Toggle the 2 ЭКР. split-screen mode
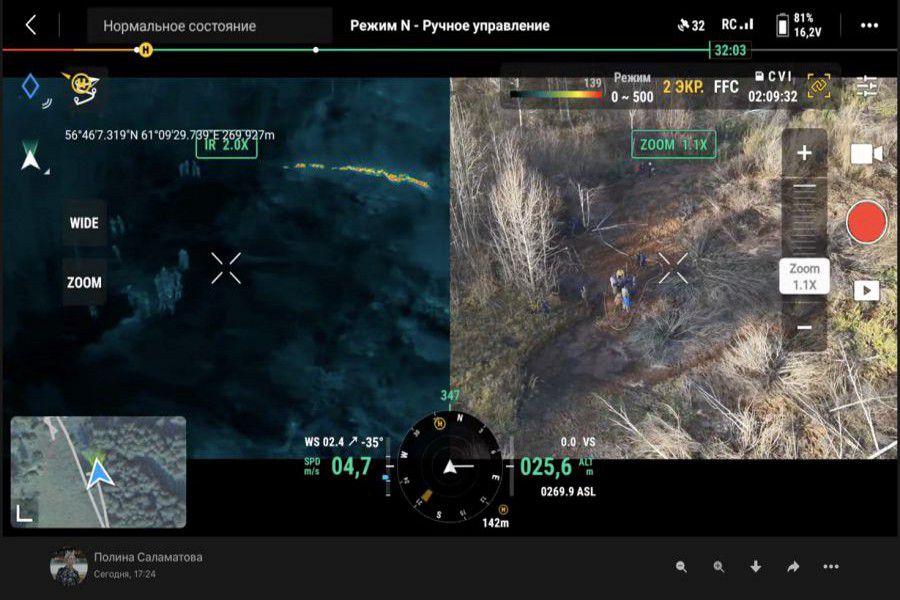The image size is (900, 600). pyautogui.click(x=682, y=87)
